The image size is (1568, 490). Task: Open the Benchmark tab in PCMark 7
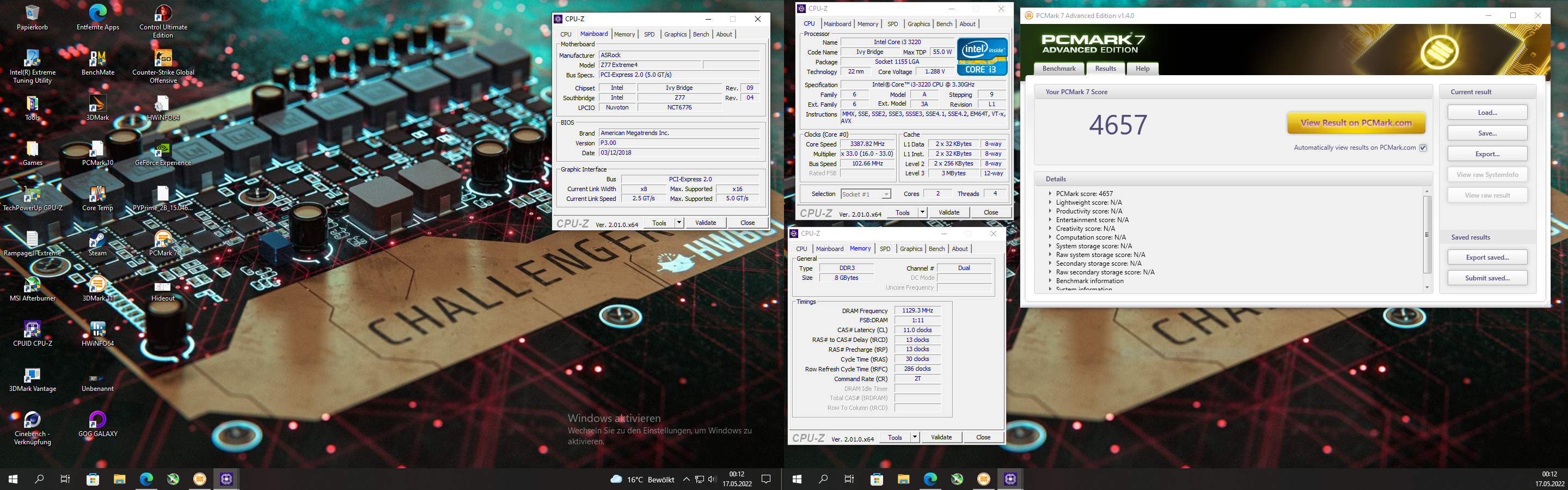[x=1059, y=69]
